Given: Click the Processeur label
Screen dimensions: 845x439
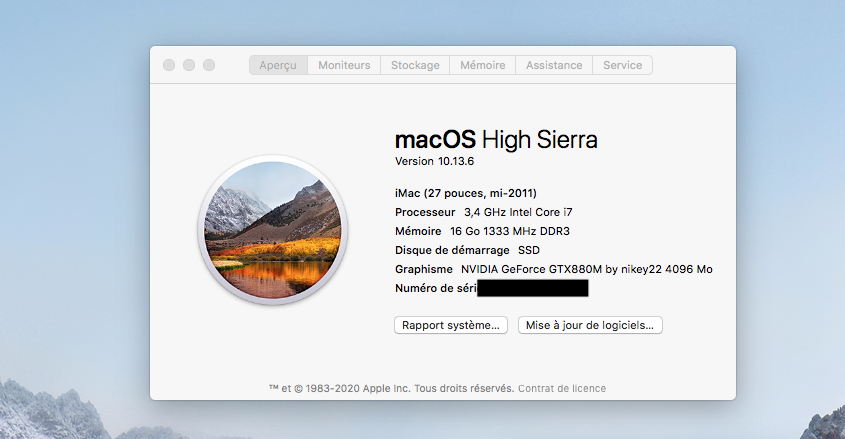Looking at the screenshot, I should coord(425,212).
